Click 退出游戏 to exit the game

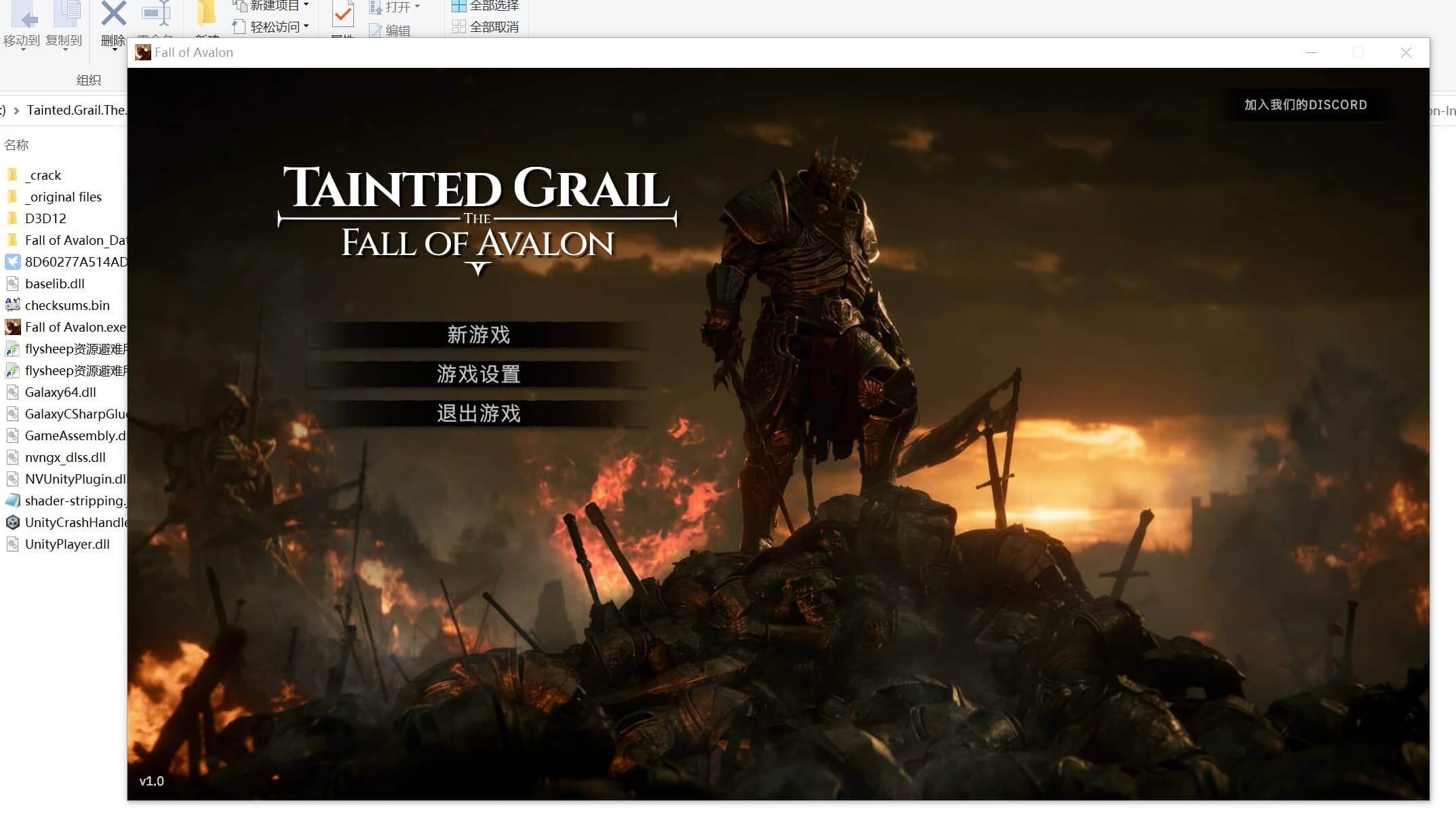click(x=477, y=414)
